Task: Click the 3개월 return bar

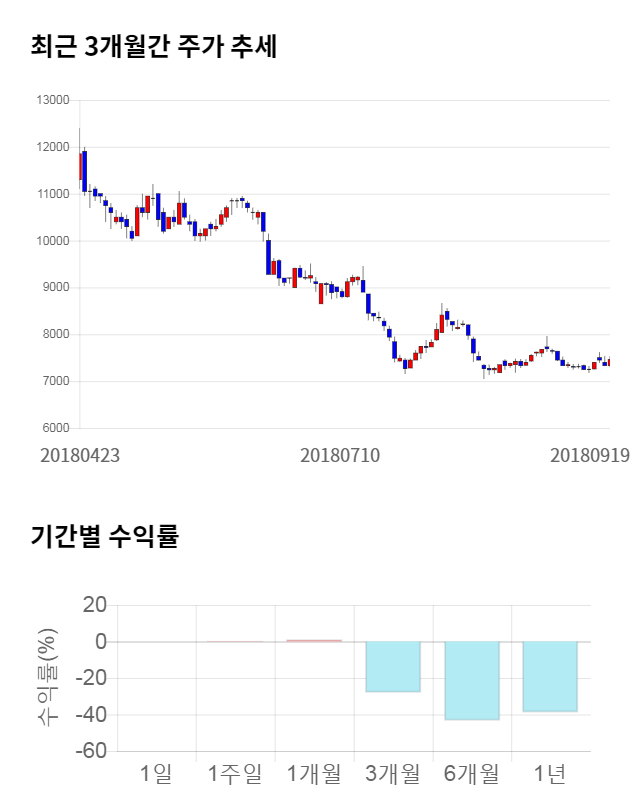Action: (393, 666)
